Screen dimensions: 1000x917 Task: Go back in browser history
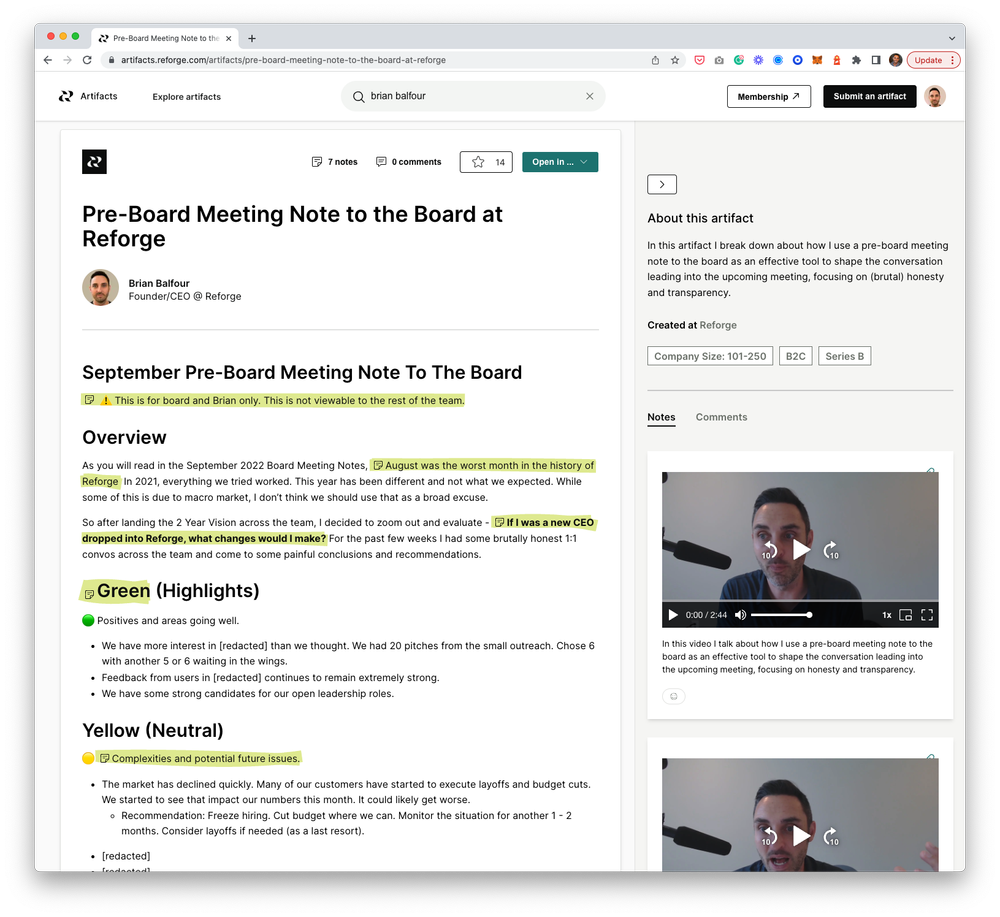pyautogui.click(x=48, y=60)
